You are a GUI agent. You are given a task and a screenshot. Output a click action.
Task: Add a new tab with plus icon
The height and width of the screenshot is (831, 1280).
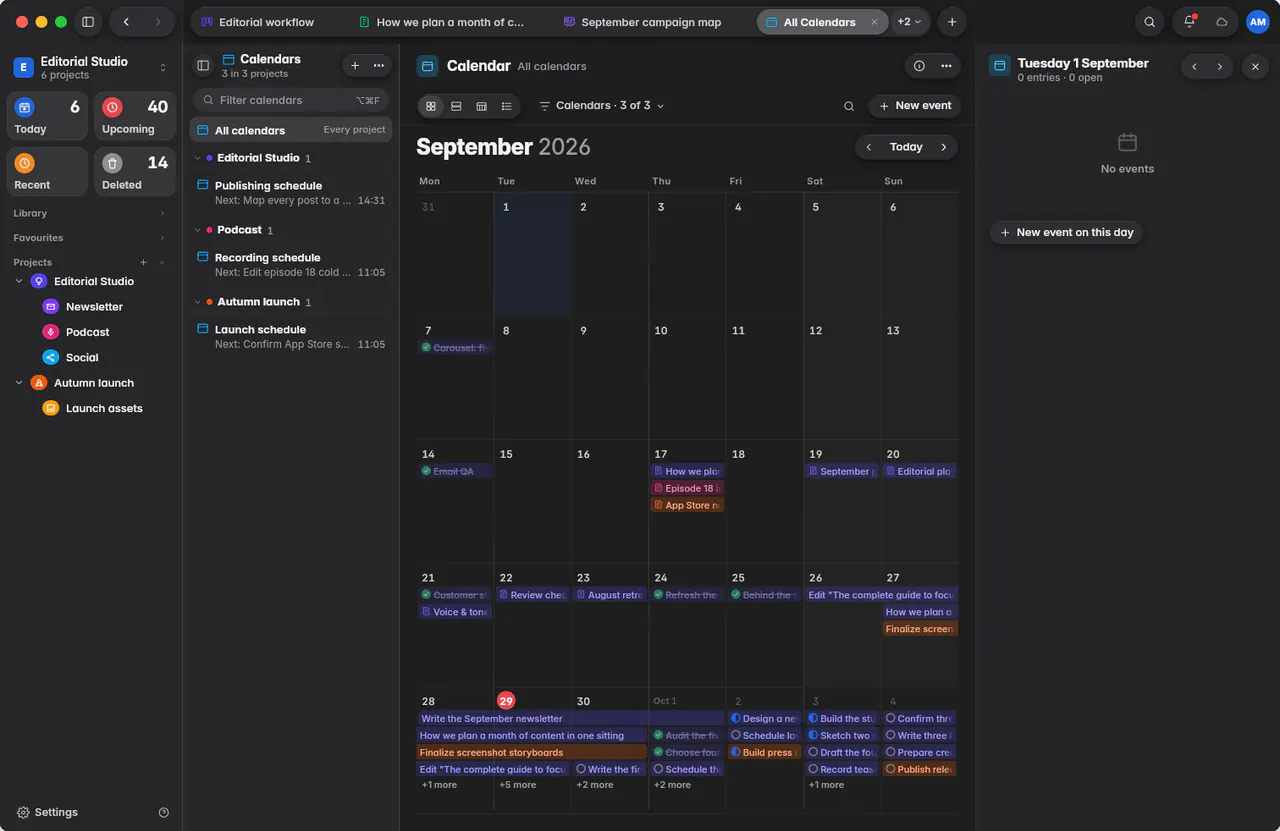952,22
